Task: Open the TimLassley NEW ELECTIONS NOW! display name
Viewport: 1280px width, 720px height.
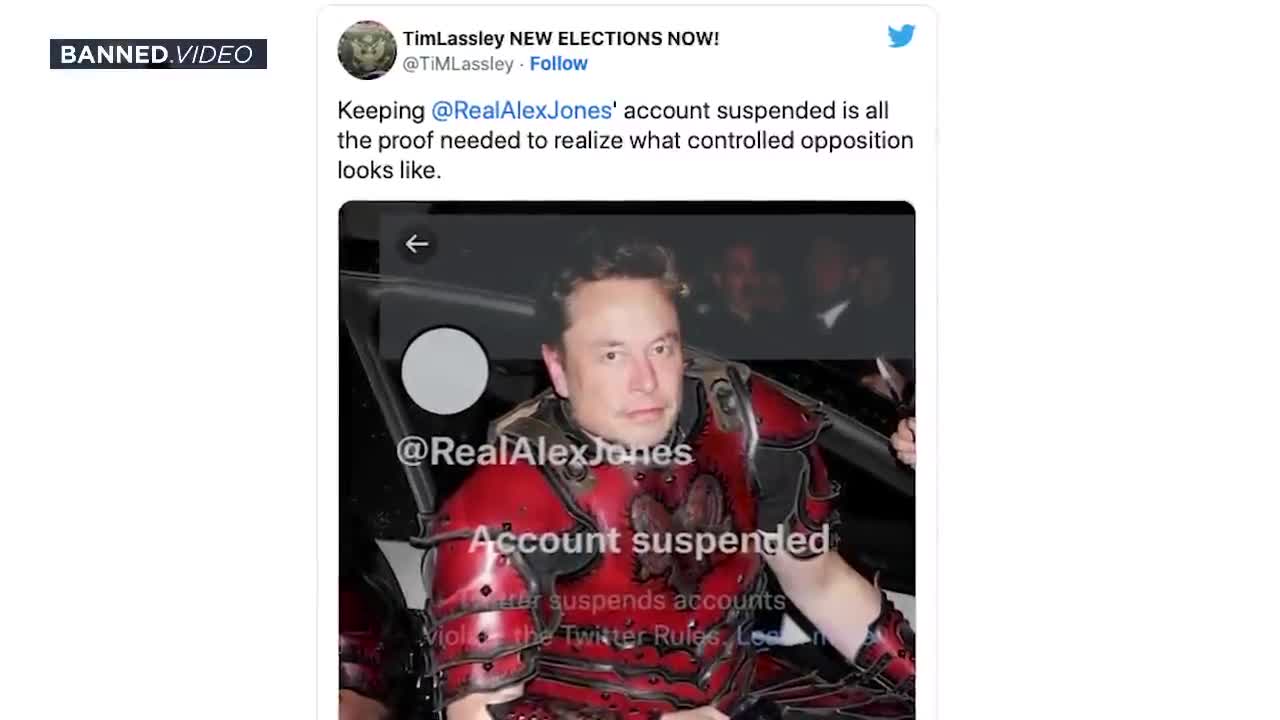Action: pyautogui.click(x=561, y=38)
